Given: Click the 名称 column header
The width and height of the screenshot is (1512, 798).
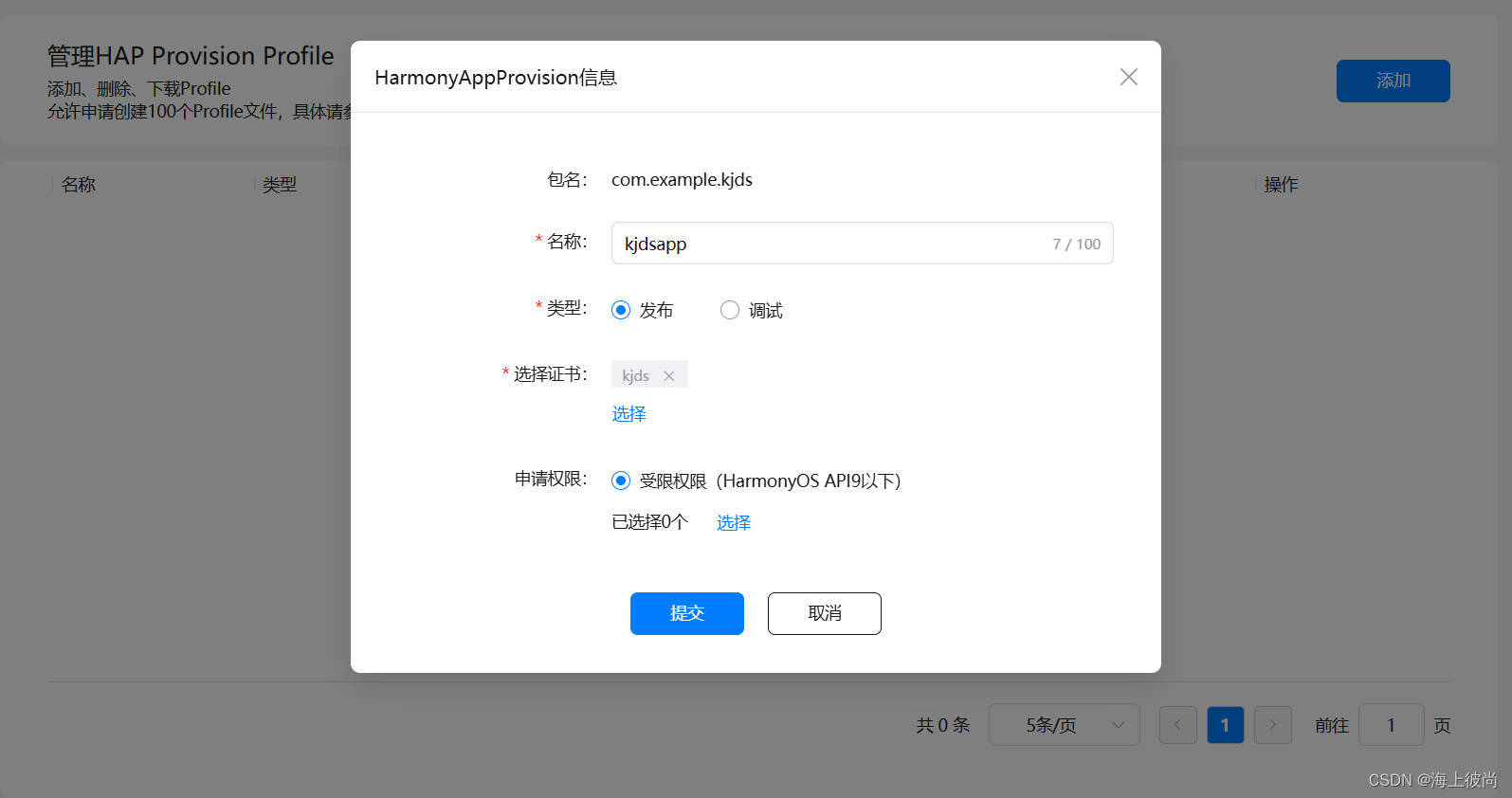Looking at the screenshot, I should (x=79, y=184).
